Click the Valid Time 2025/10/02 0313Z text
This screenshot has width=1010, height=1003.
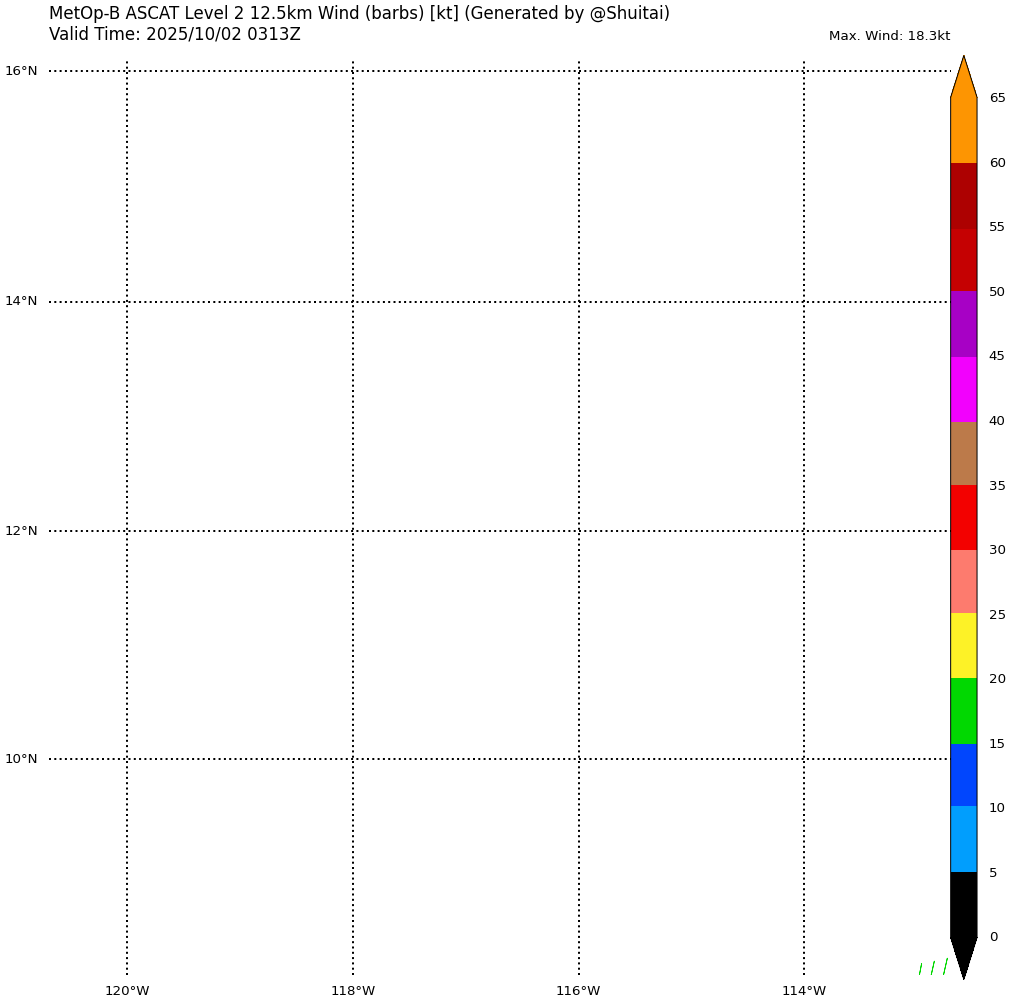pyautogui.click(x=174, y=35)
